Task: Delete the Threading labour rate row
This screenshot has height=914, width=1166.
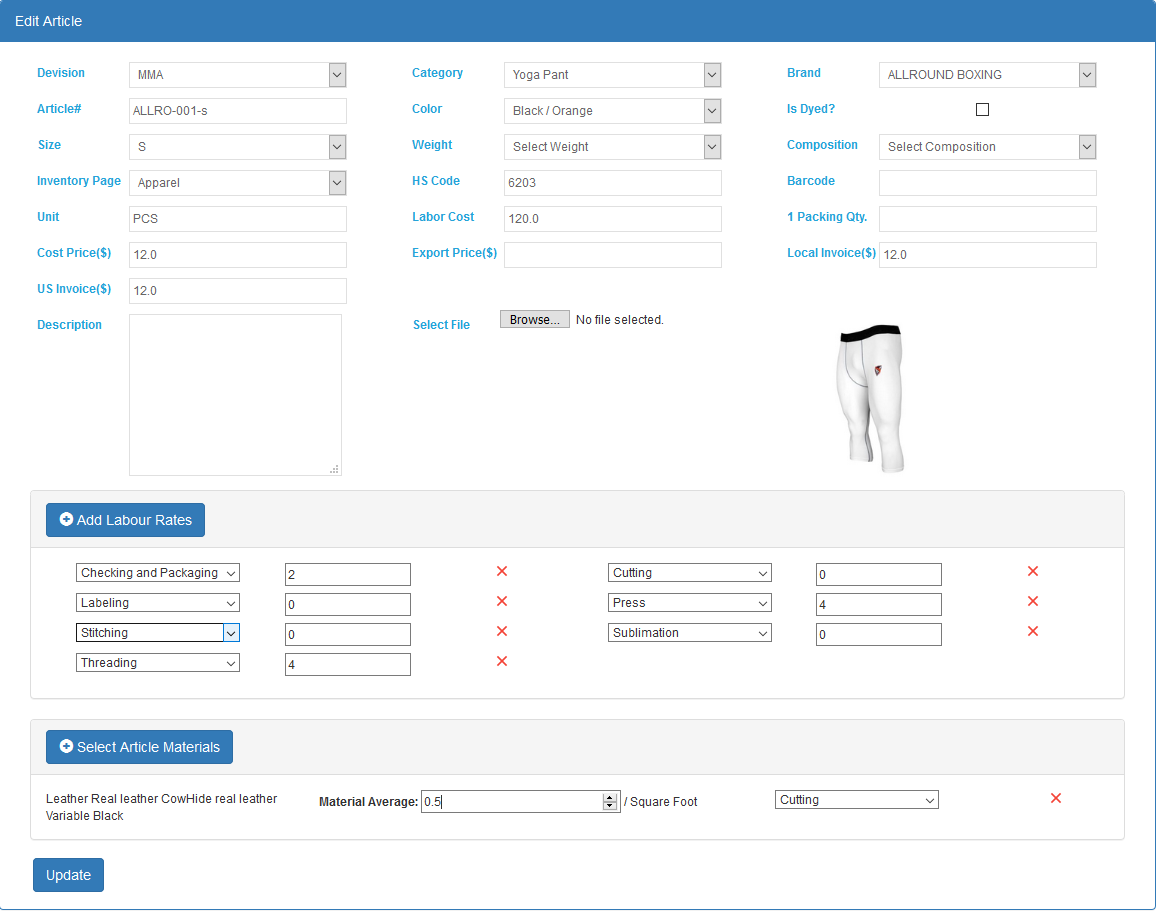Action: tap(502, 661)
